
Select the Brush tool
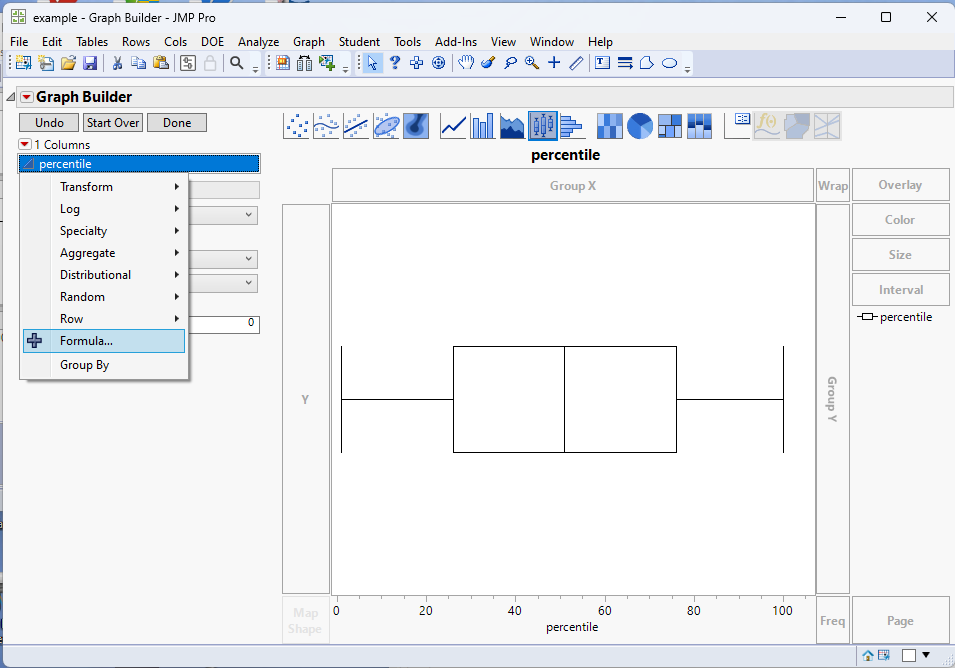[x=488, y=63]
